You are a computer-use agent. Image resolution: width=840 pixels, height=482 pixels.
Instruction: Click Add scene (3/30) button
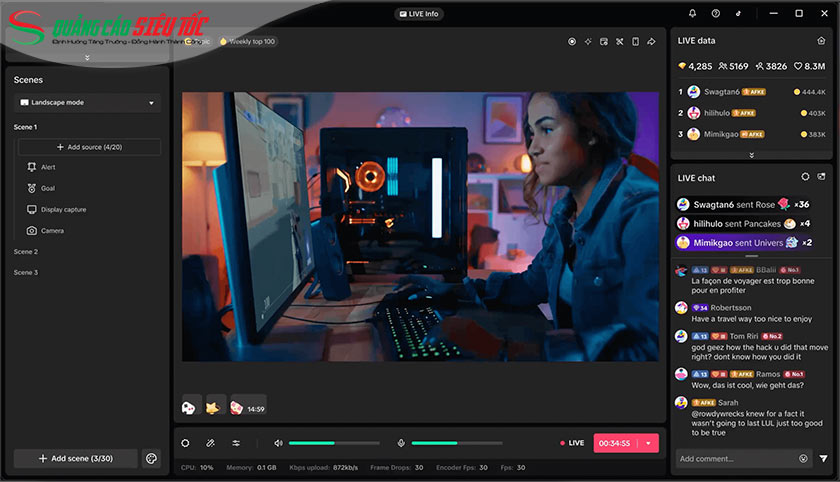point(76,458)
